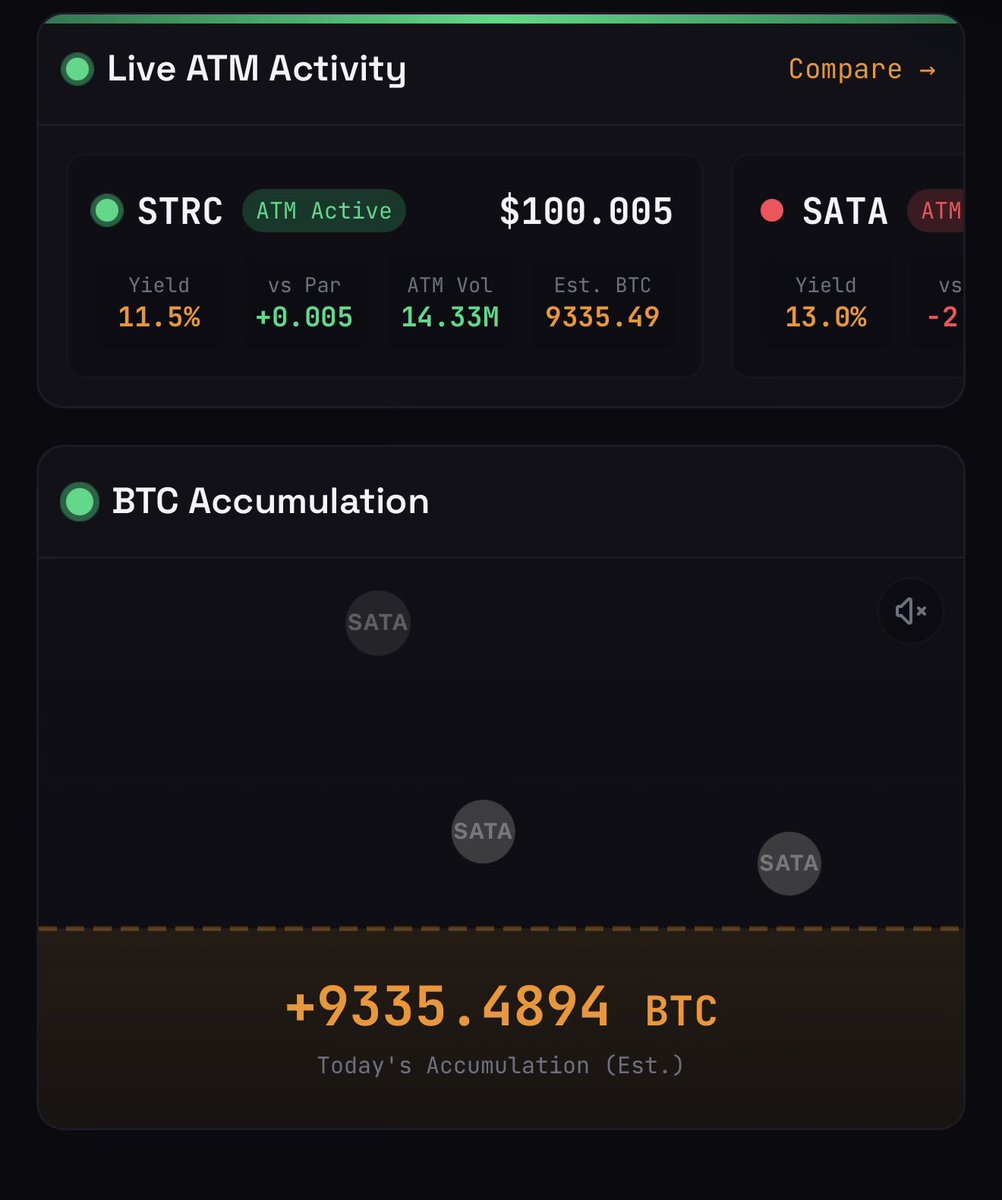Open the Compare link
Viewport: 1002px width, 1200px height.
click(861, 69)
